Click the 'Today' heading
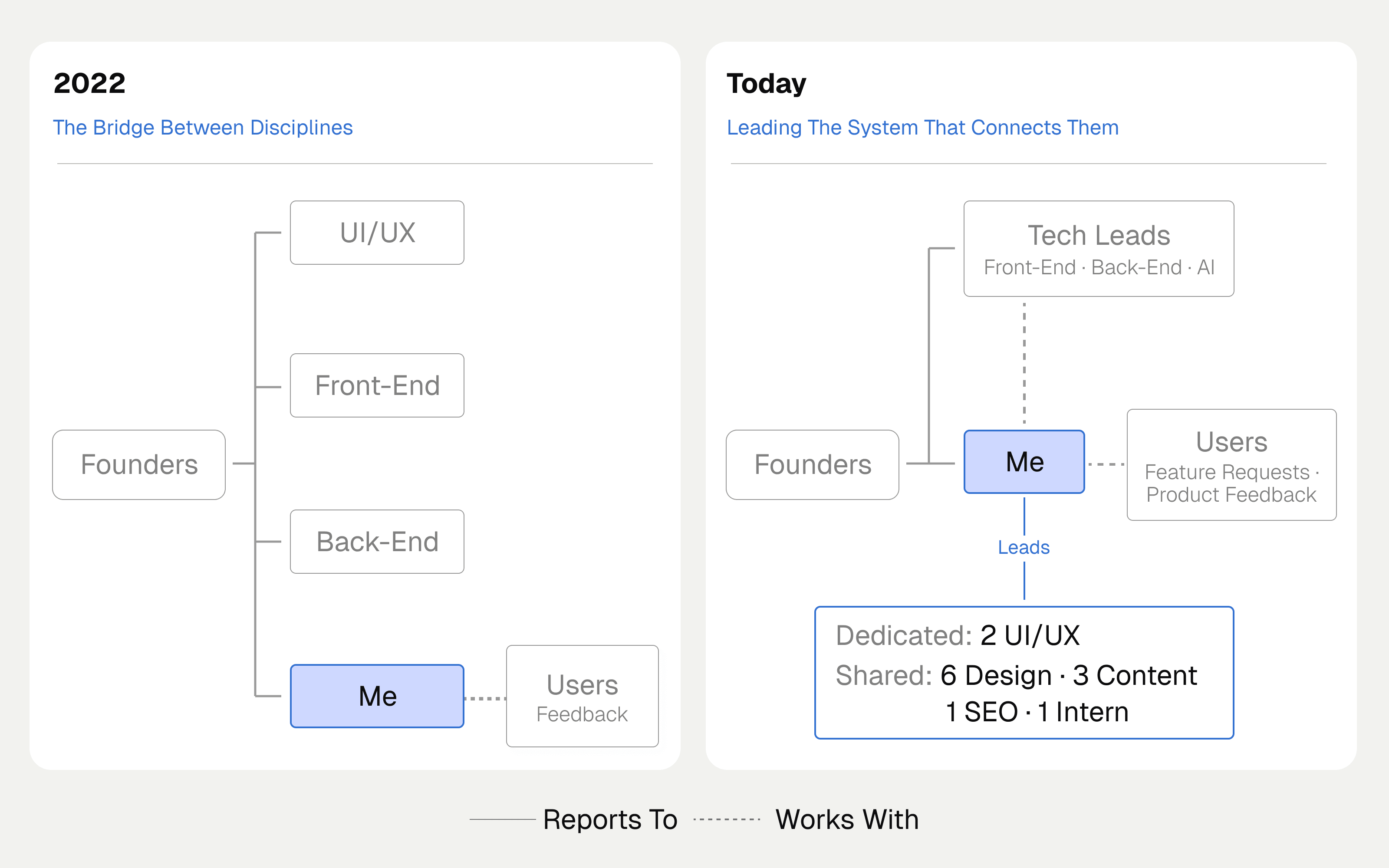The width and height of the screenshot is (1389, 868). pyautogui.click(x=766, y=84)
